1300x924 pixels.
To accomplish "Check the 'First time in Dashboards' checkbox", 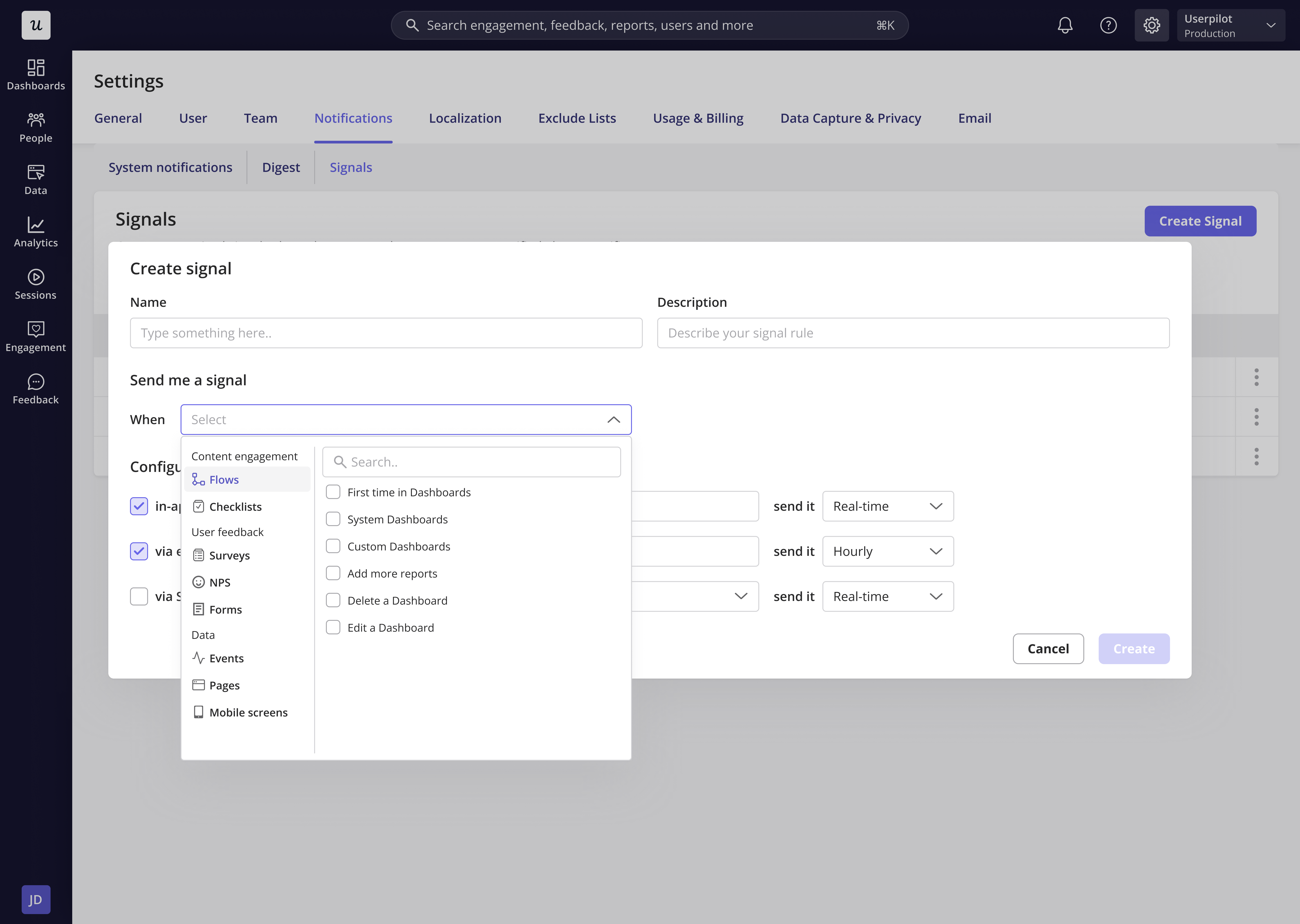I will pyautogui.click(x=333, y=492).
